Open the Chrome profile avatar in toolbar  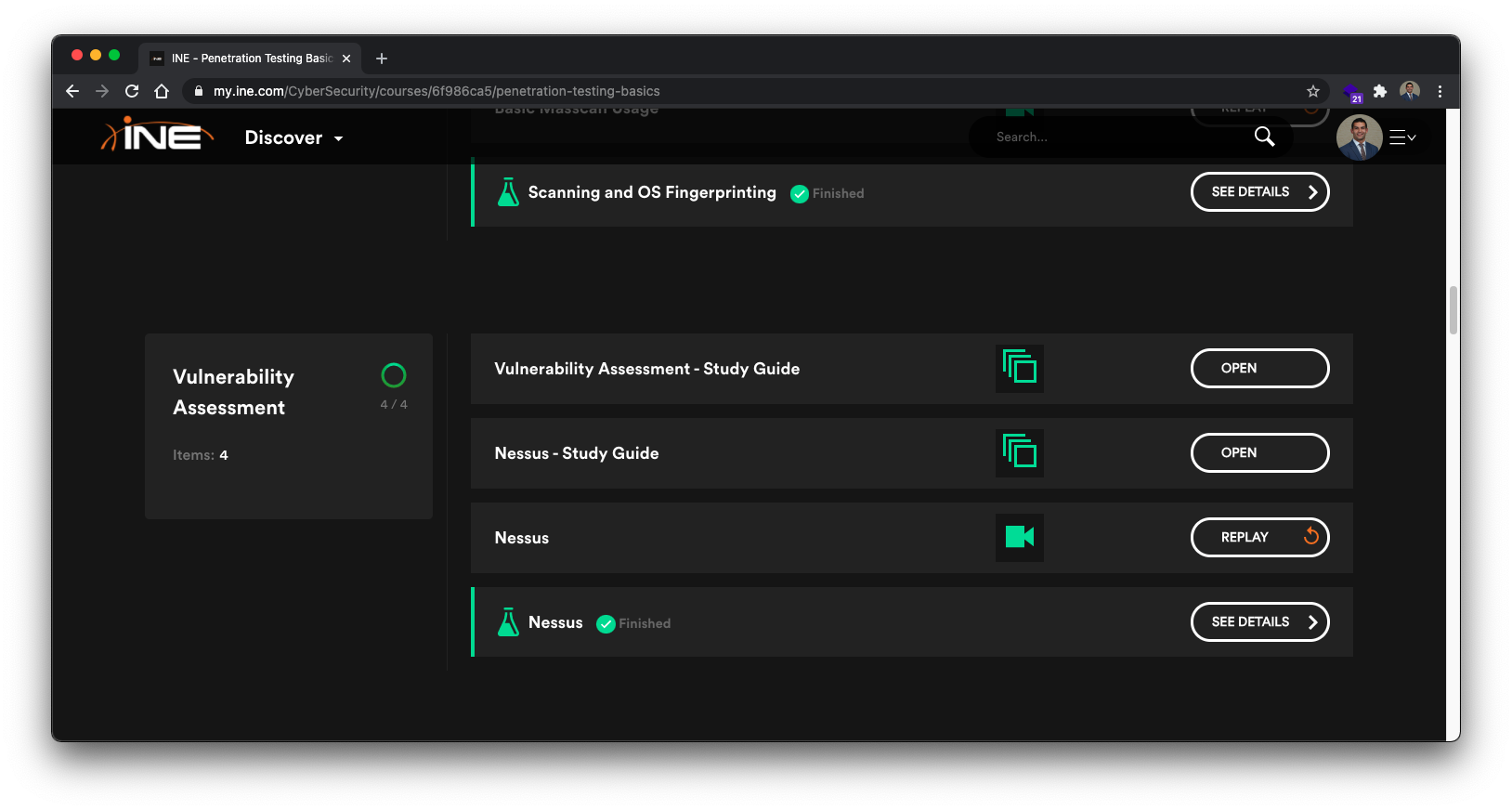(x=1410, y=91)
